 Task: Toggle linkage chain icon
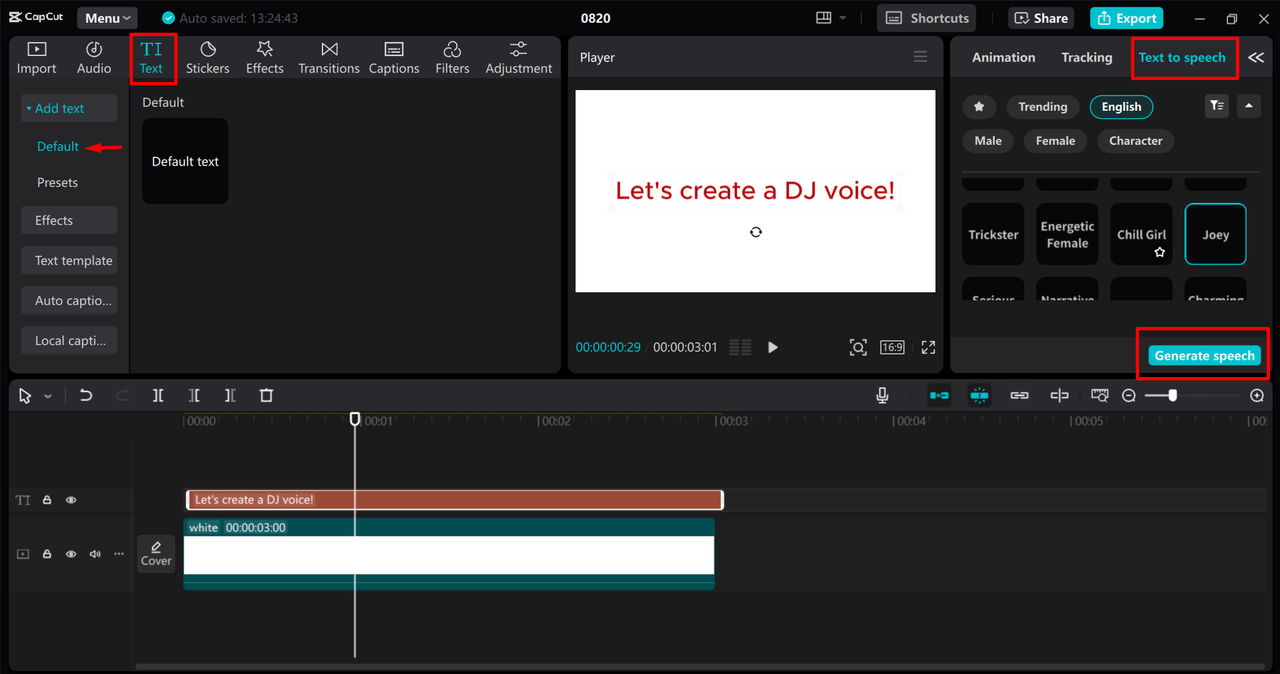point(1019,396)
